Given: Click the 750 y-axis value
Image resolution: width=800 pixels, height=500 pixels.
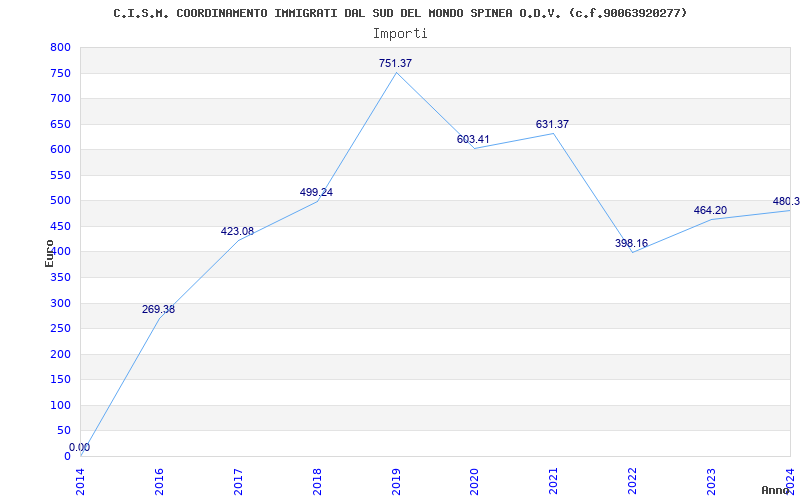Looking at the screenshot, I should pos(60,73).
